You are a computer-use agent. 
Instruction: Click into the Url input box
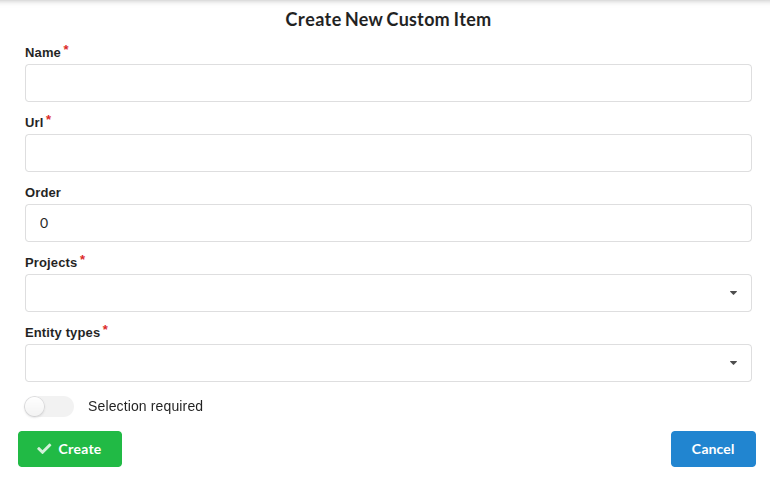click(x=388, y=153)
